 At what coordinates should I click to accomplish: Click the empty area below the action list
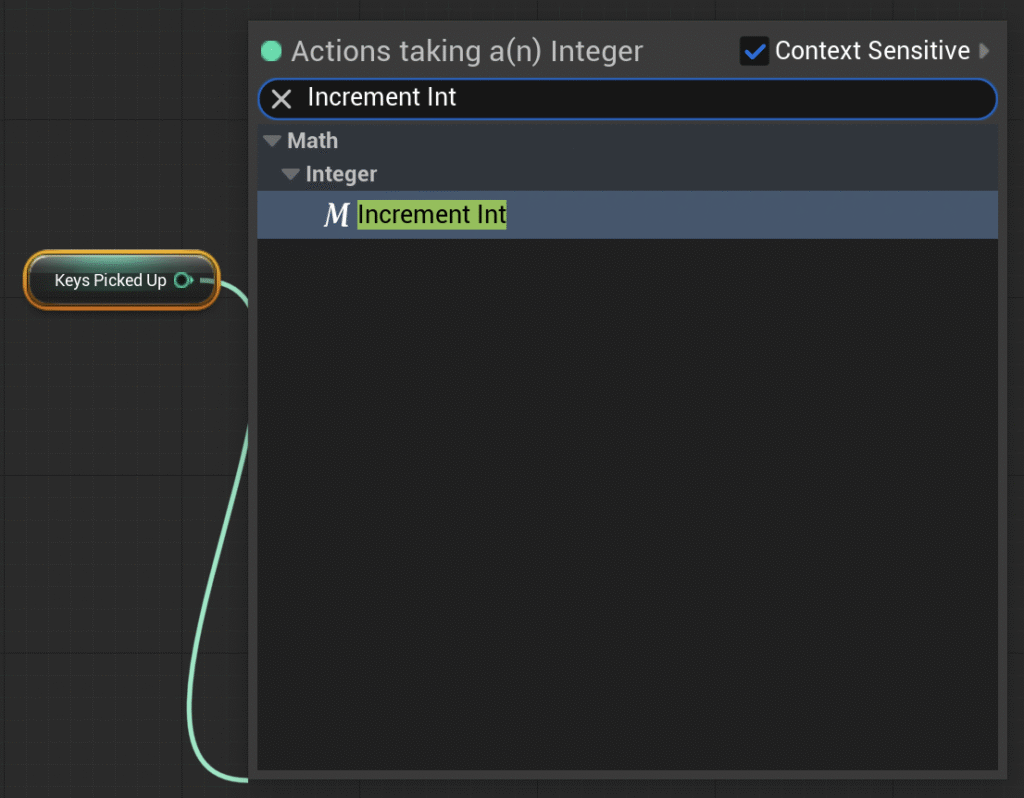click(627, 500)
